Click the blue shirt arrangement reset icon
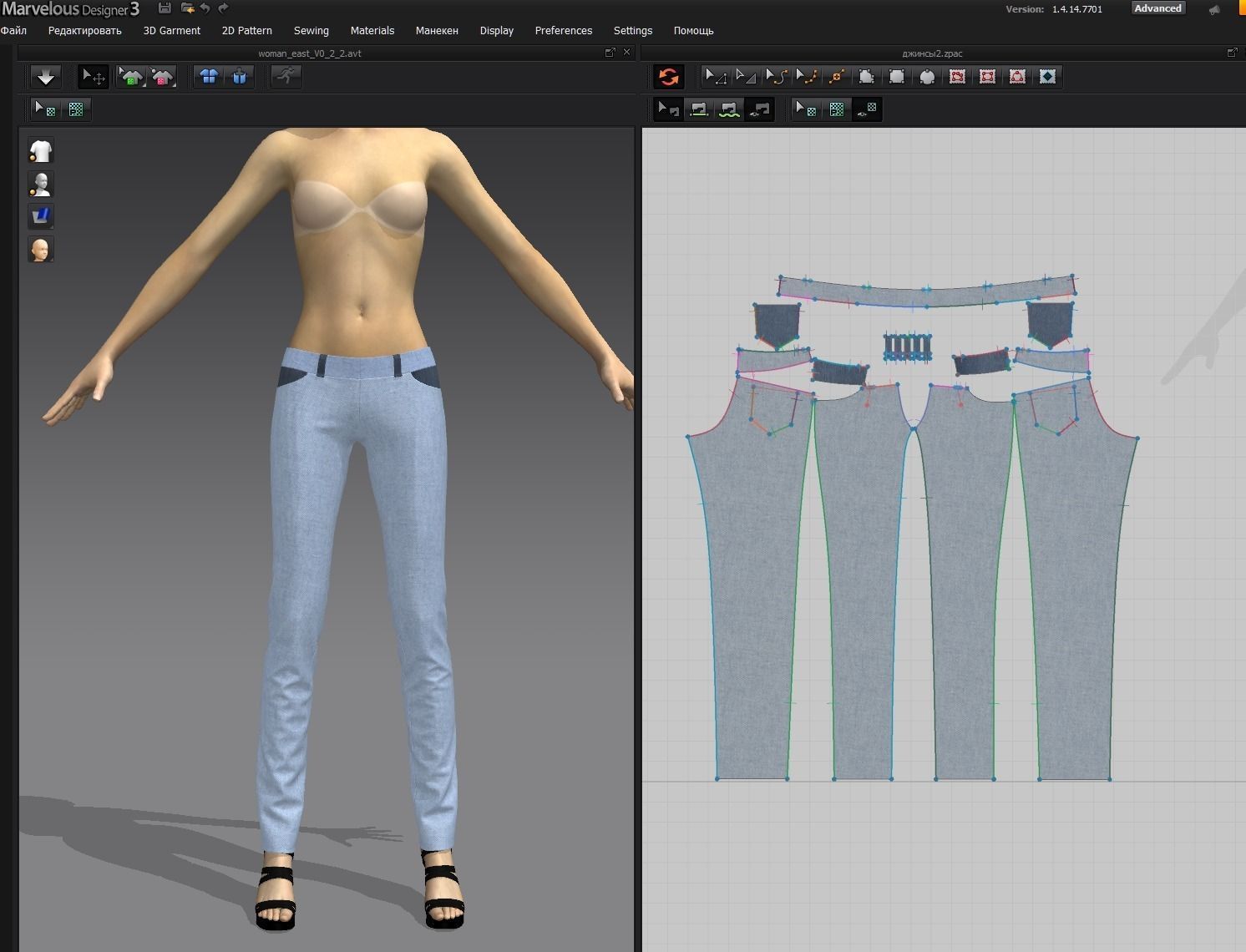The image size is (1246, 952). coord(209,77)
